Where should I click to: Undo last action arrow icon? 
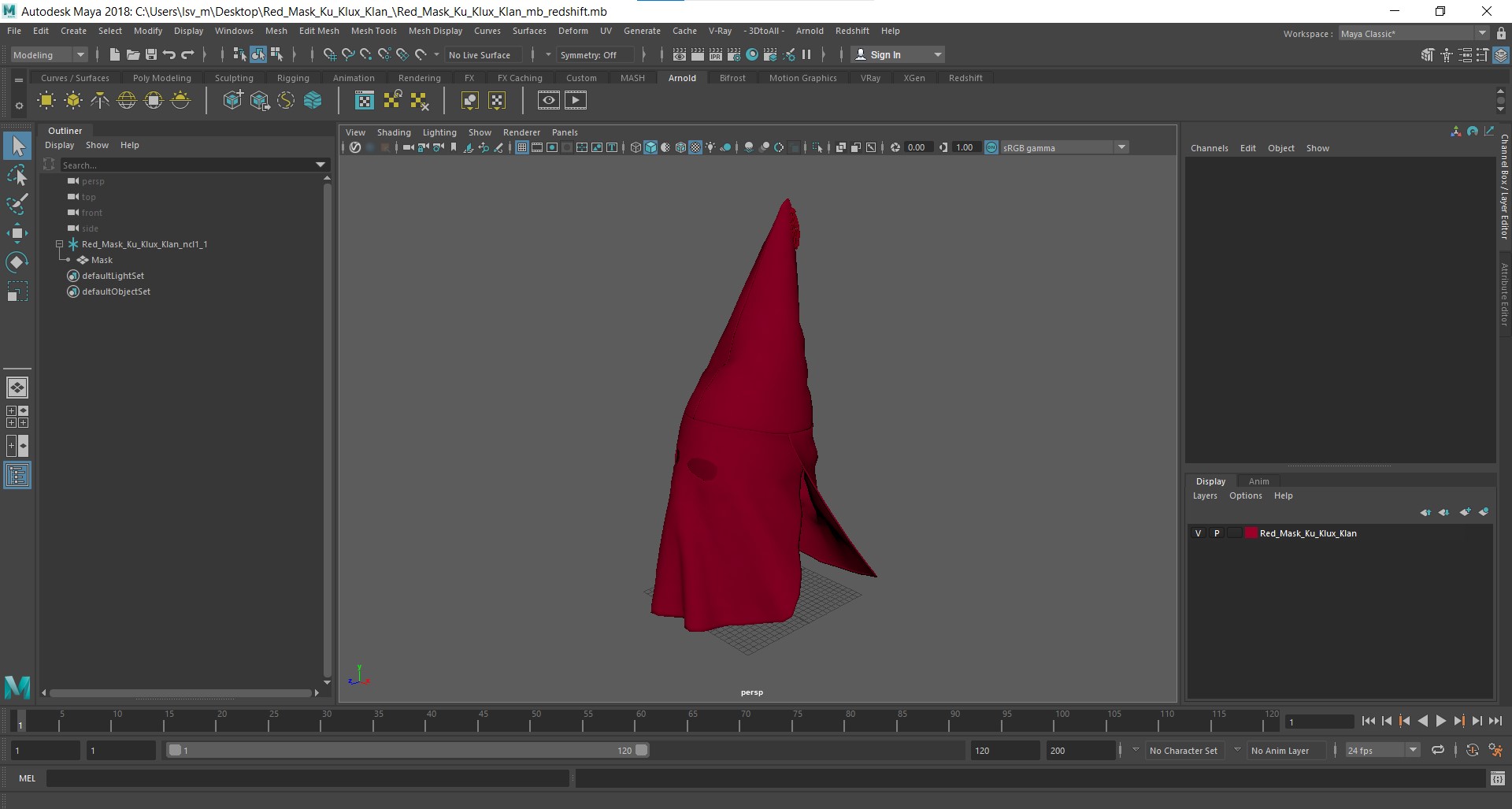[169, 54]
